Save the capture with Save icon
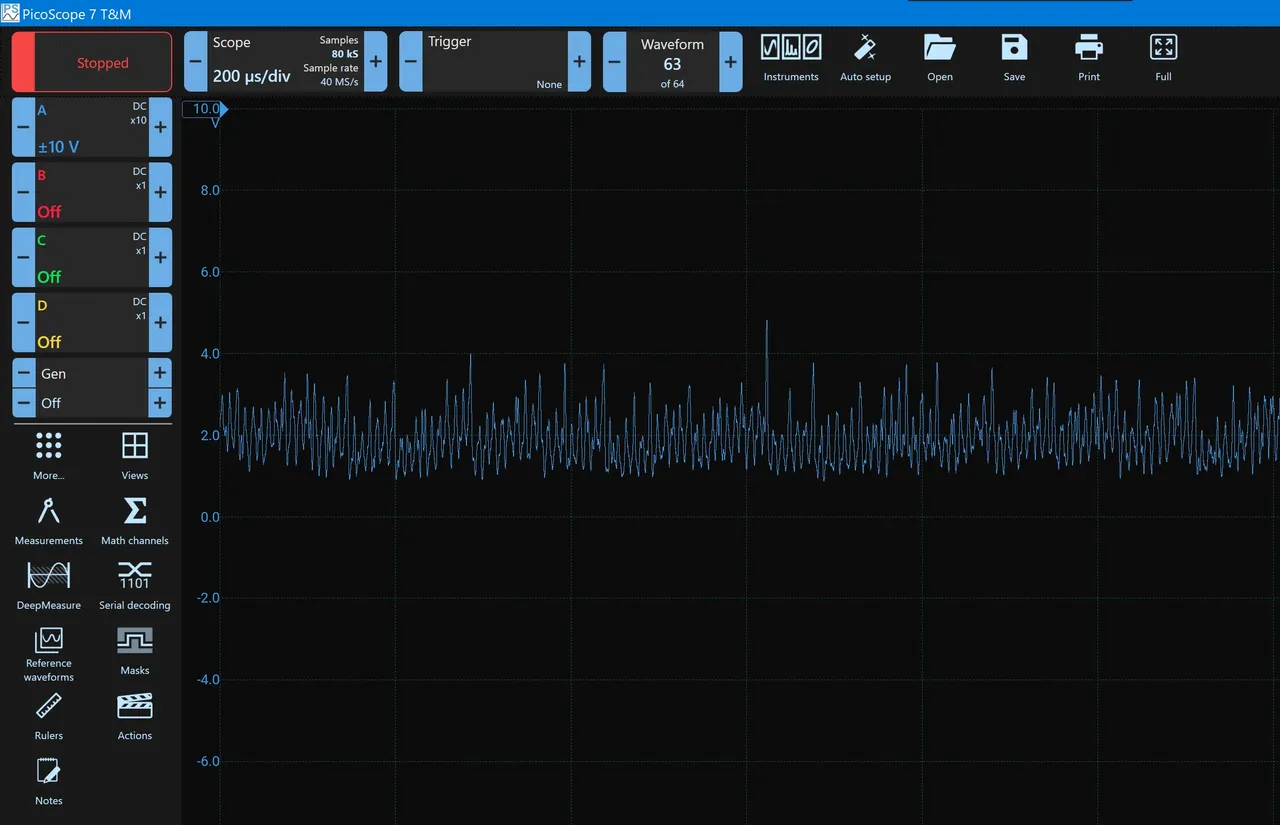 pos(1014,48)
